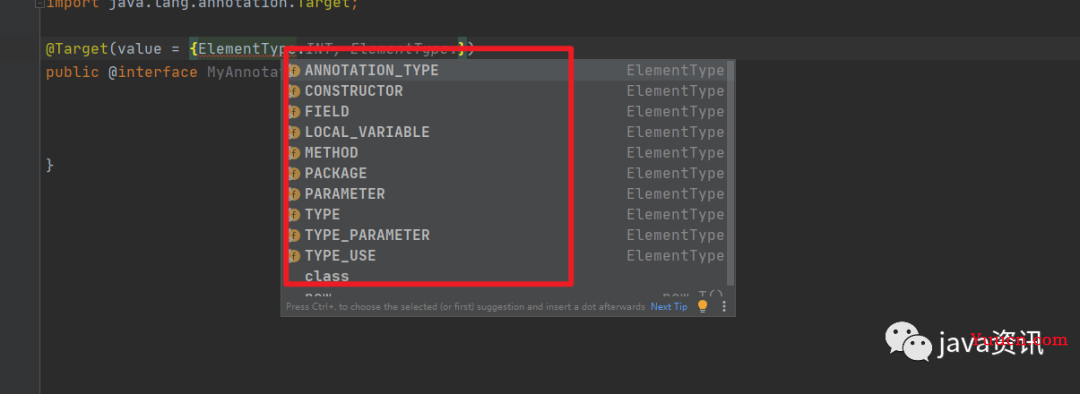The width and height of the screenshot is (1080, 394).
Task: Pick the FIELD suggestion entry
Action: [505, 112]
